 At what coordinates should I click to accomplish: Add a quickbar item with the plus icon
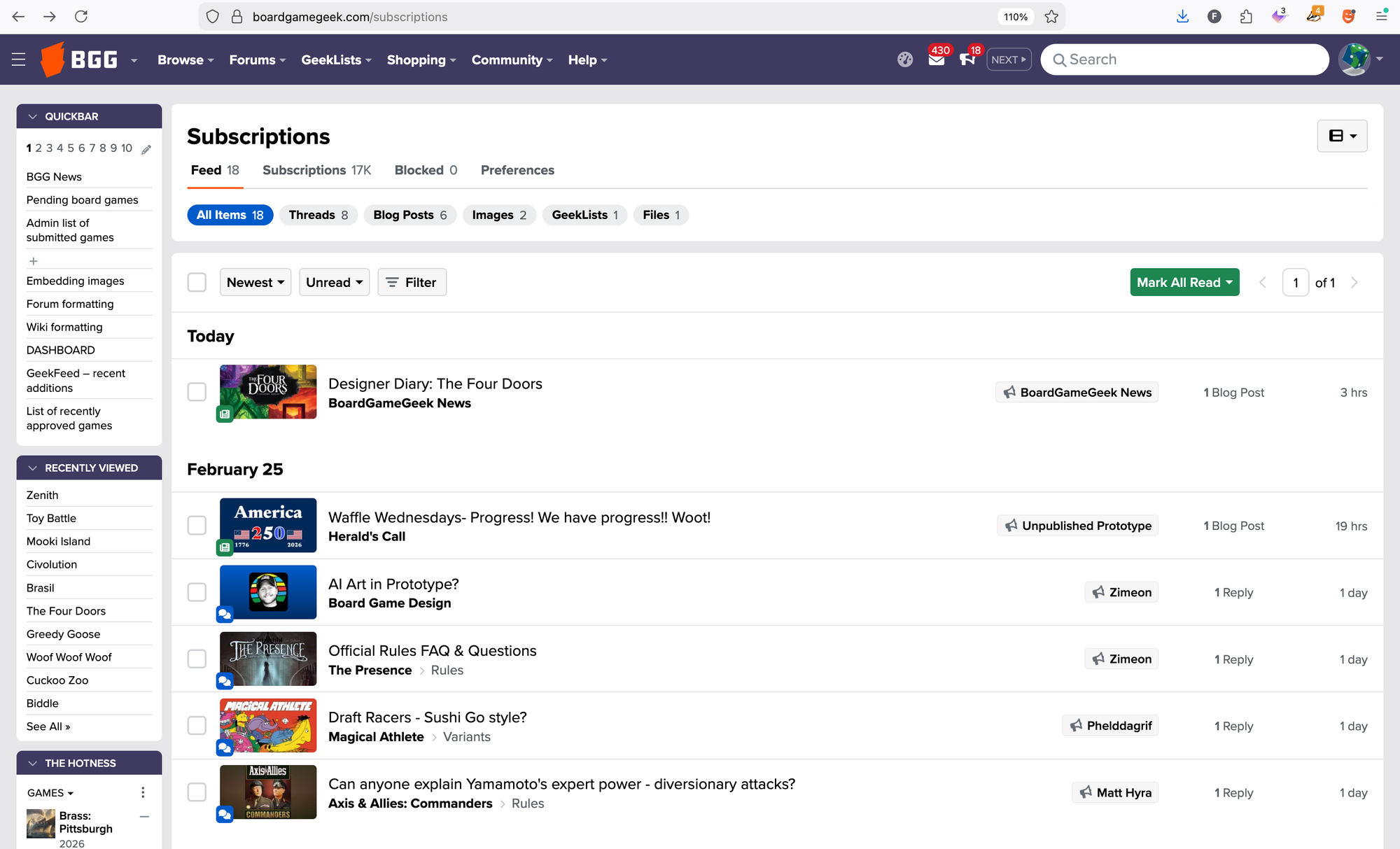pyautogui.click(x=34, y=260)
